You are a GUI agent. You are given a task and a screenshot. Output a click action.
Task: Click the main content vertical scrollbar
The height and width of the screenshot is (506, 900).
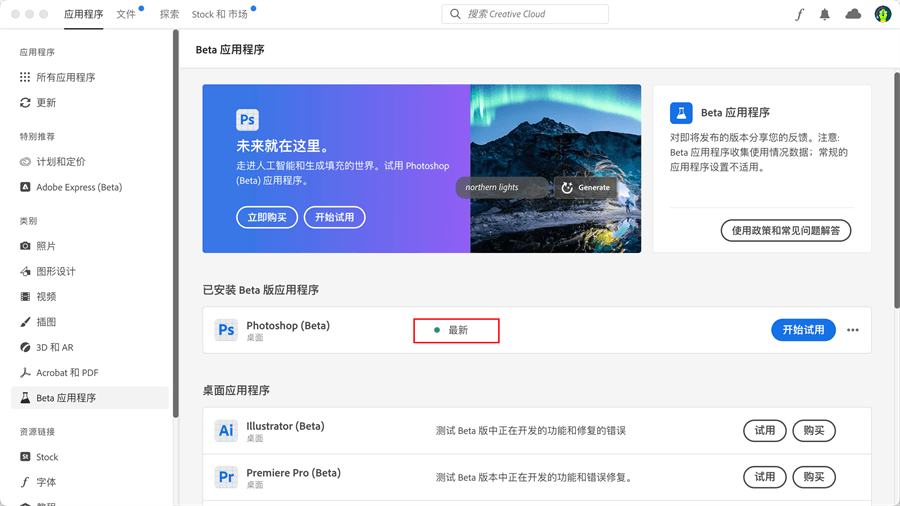pos(897,190)
